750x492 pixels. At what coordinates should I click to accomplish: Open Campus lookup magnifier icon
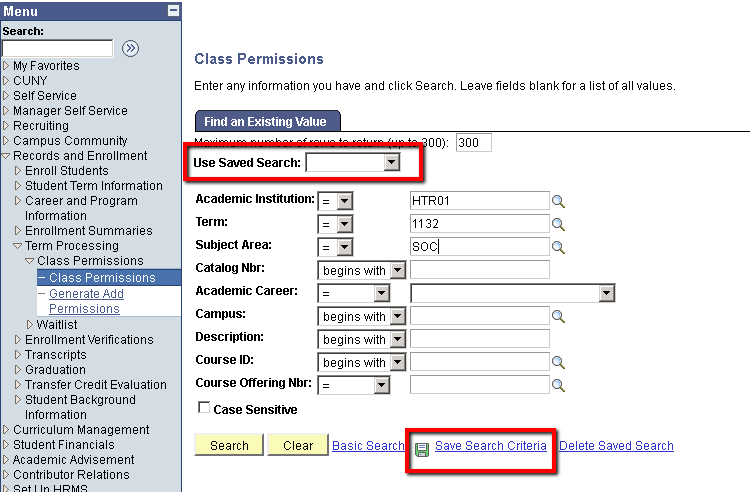(x=558, y=316)
